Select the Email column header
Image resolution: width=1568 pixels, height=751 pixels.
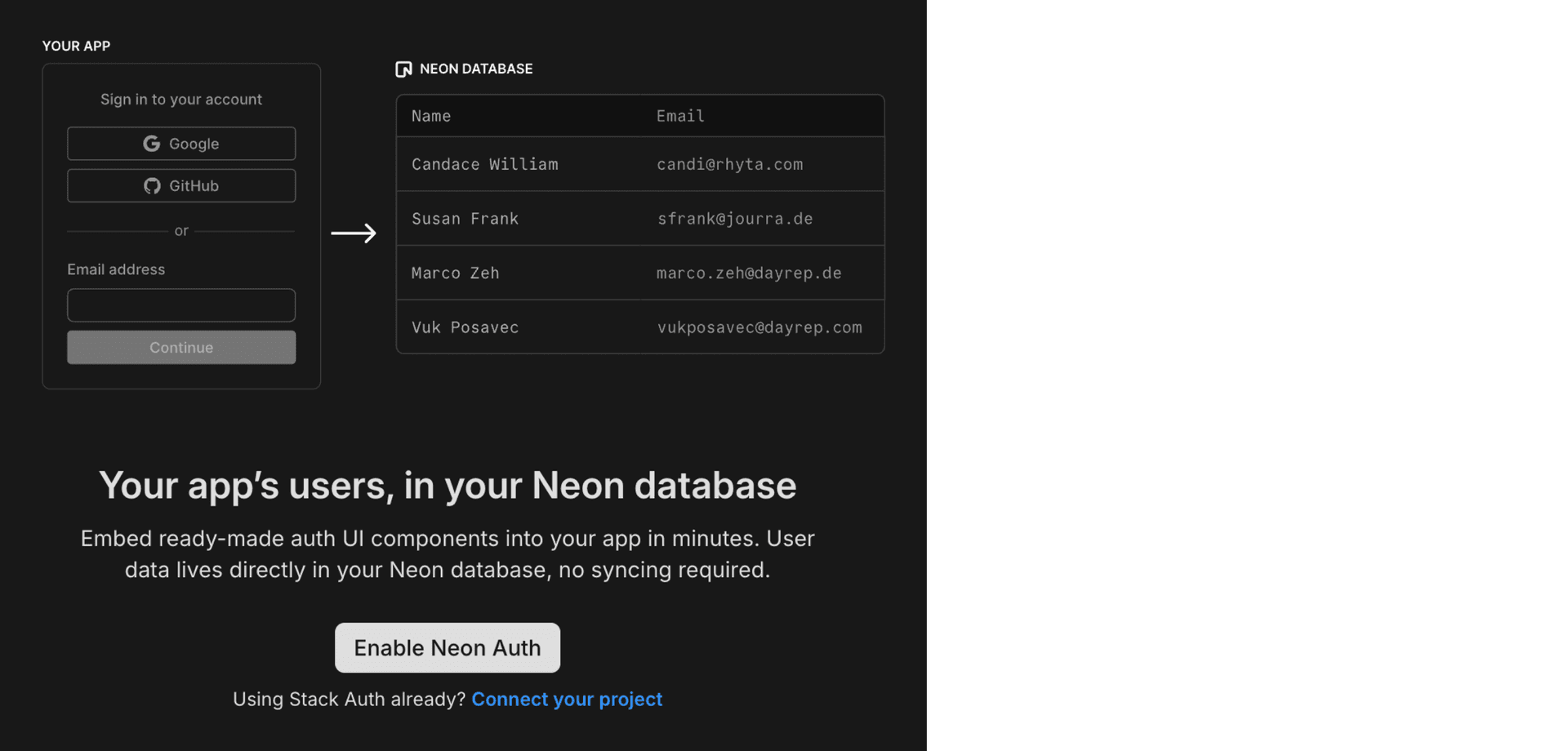coord(679,116)
